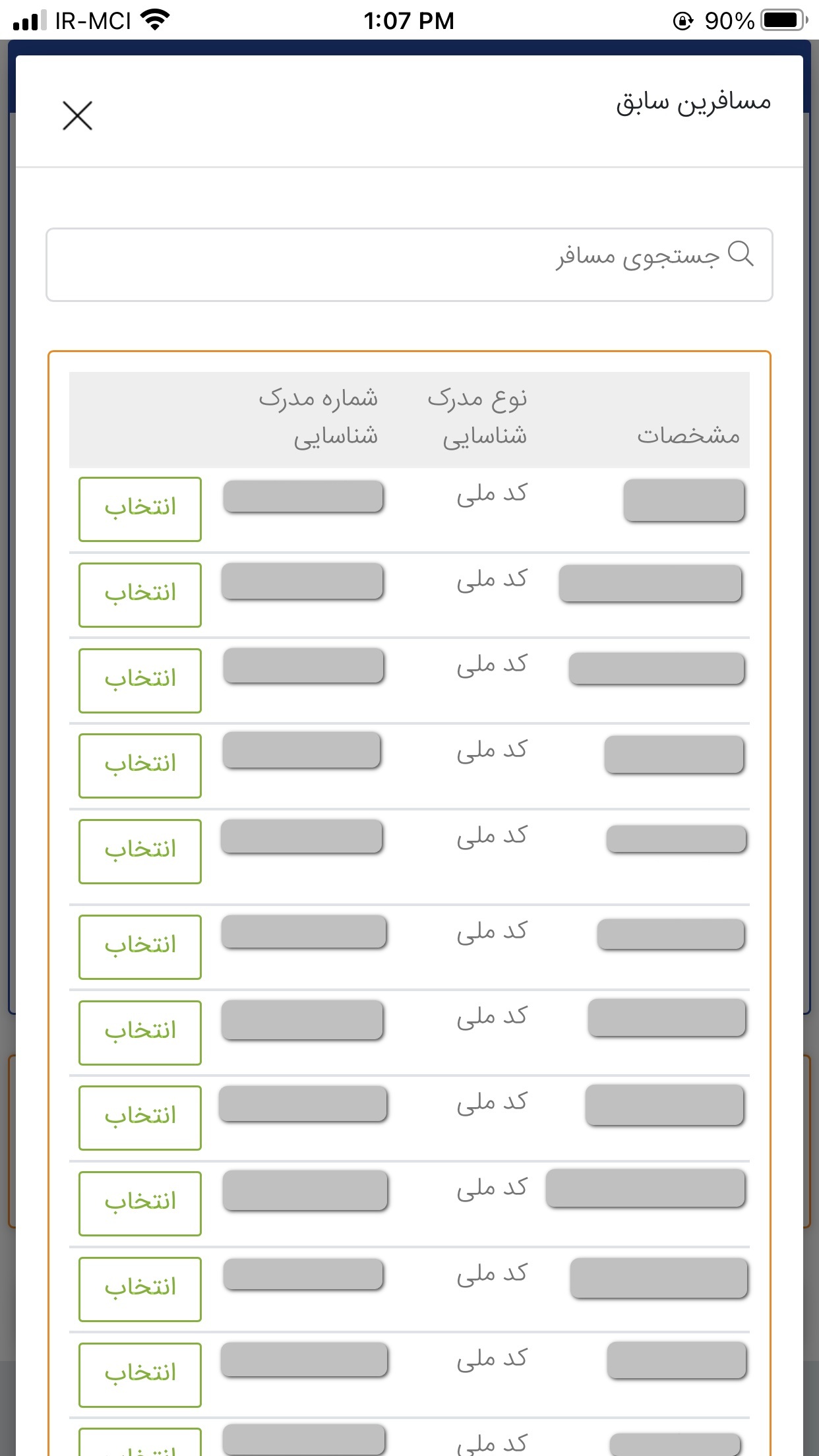The width and height of the screenshot is (819, 1456).
Task: Tap the Wi-Fi icon in status bar
Action: pos(156,20)
